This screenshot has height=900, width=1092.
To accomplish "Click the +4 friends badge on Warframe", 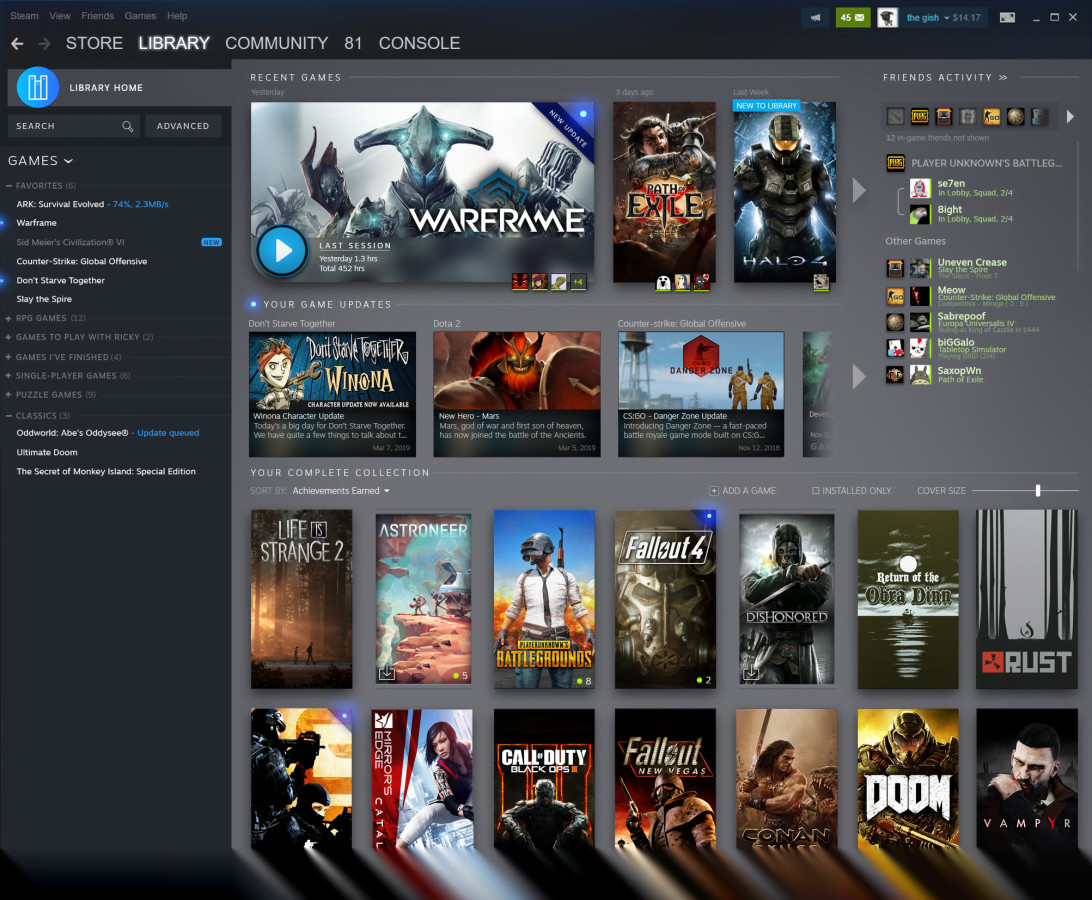I will 578,282.
